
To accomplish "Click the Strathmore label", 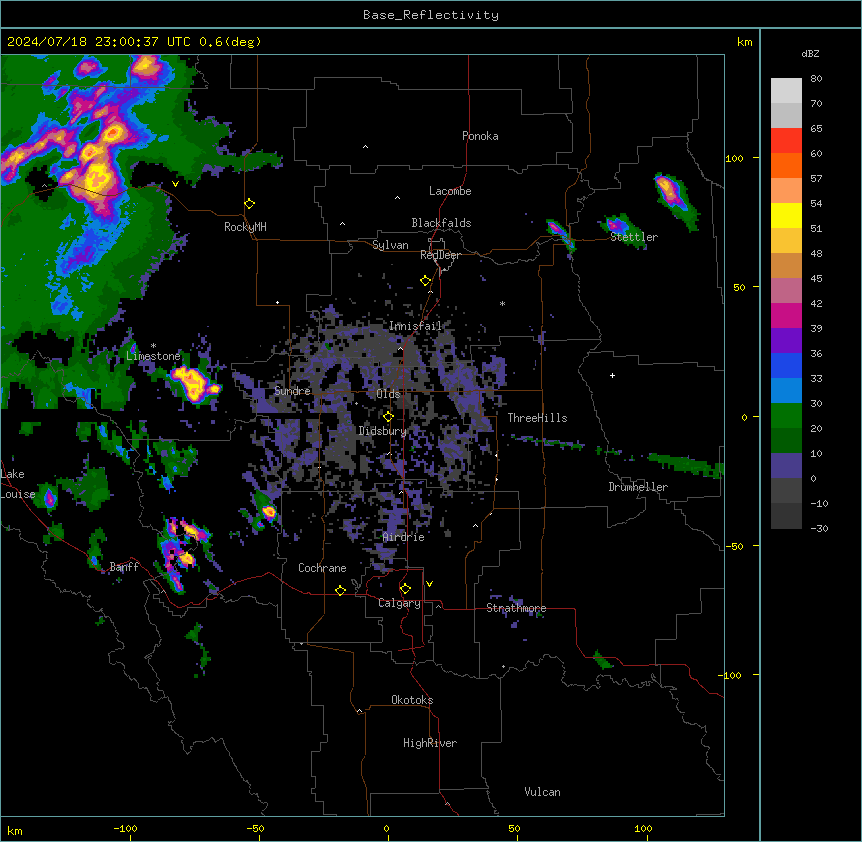I will 516,608.
